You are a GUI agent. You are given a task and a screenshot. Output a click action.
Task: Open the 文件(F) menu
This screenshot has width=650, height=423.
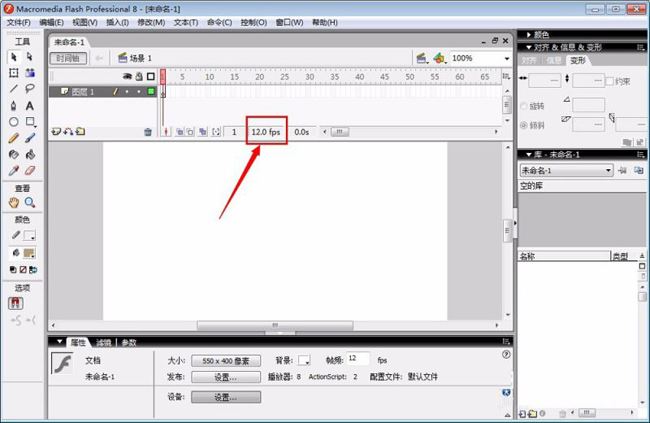click(19, 22)
